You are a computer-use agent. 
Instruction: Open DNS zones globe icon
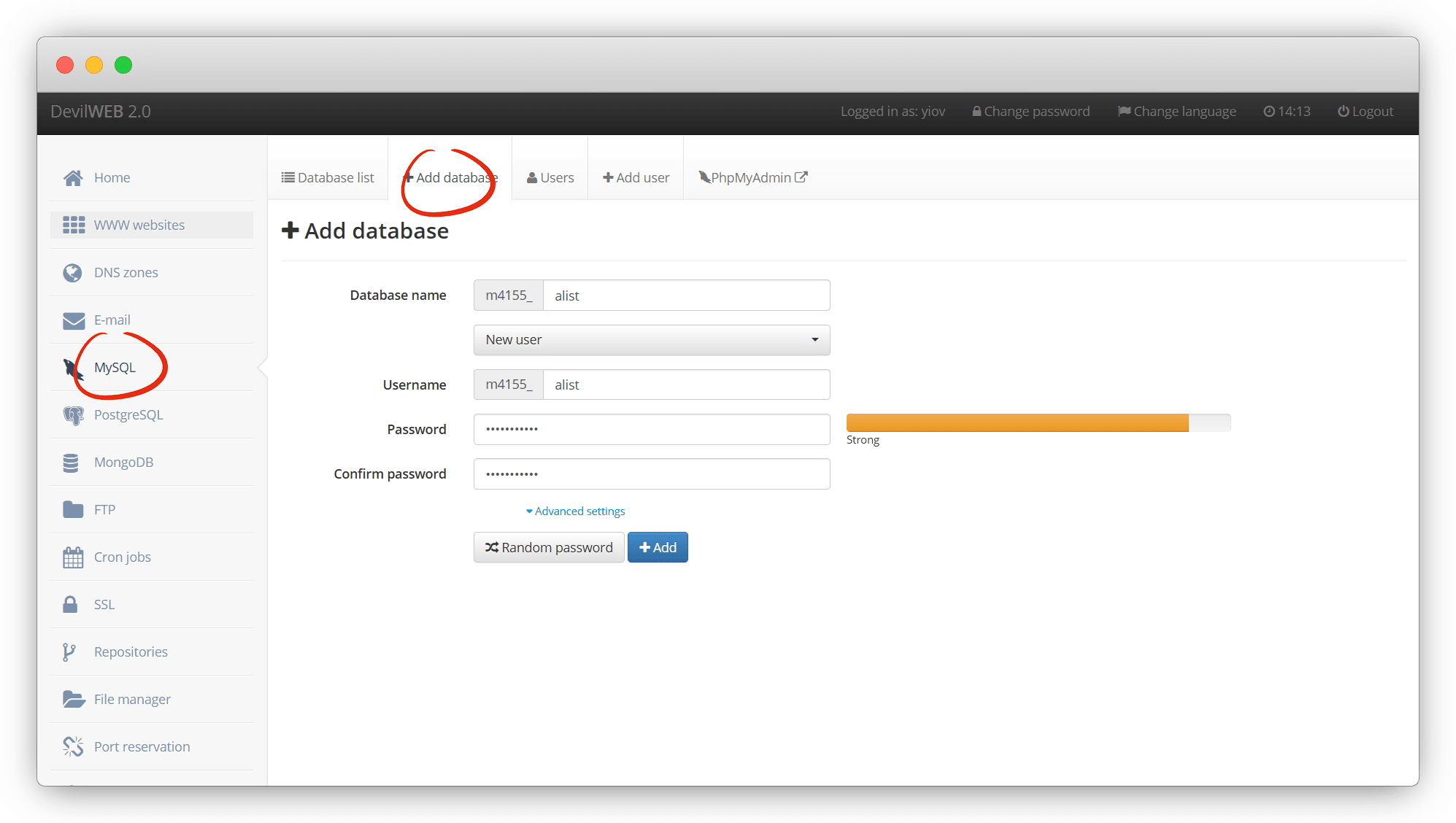[x=72, y=273]
